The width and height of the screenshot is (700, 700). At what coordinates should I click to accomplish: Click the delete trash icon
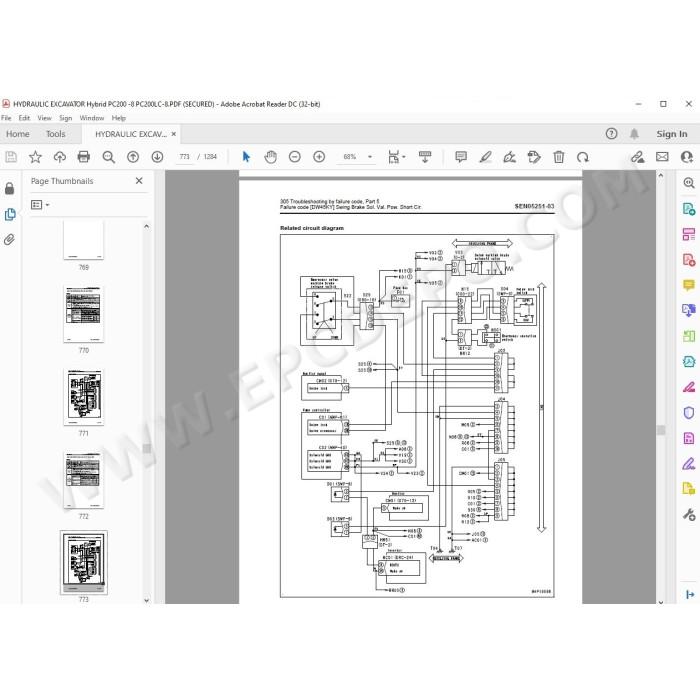coord(558,157)
